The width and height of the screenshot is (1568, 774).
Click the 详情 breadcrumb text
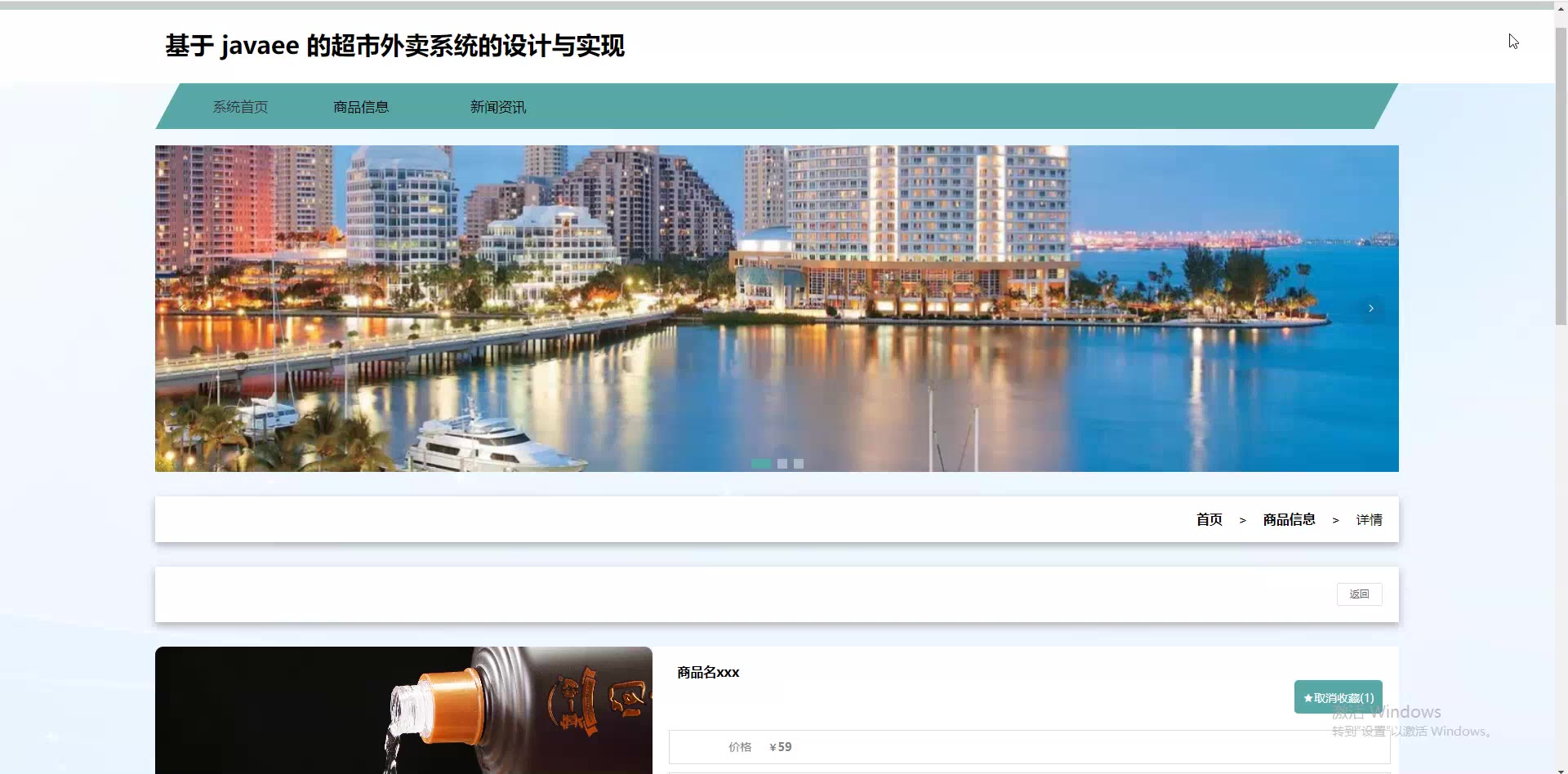point(1370,519)
